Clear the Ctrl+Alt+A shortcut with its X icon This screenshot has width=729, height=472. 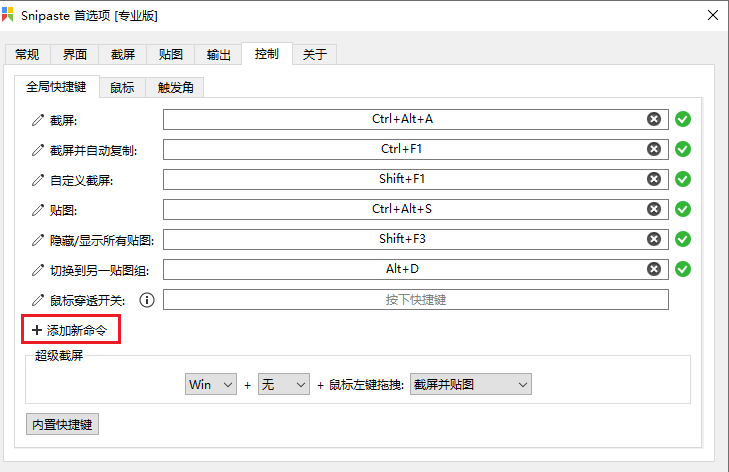(654, 119)
